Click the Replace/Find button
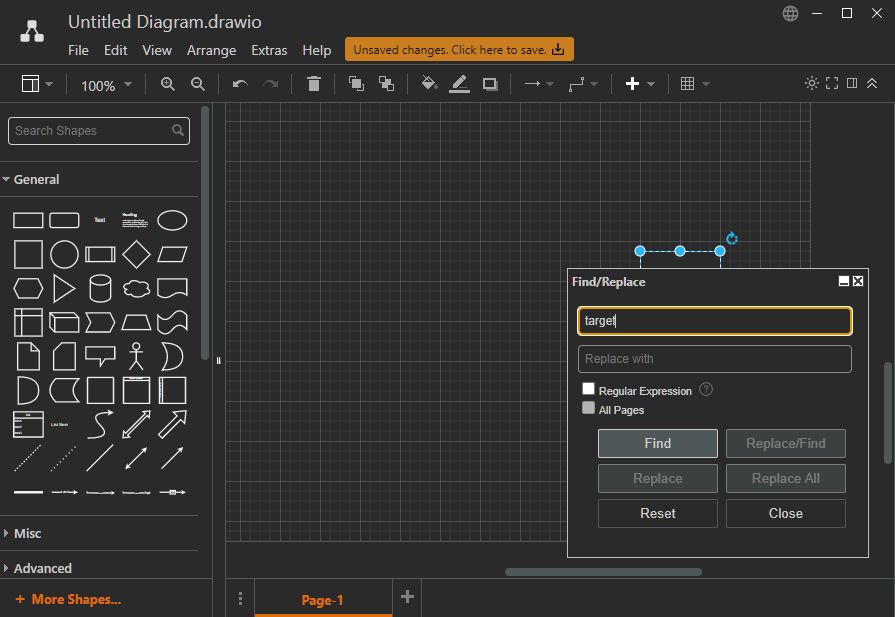 click(785, 443)
